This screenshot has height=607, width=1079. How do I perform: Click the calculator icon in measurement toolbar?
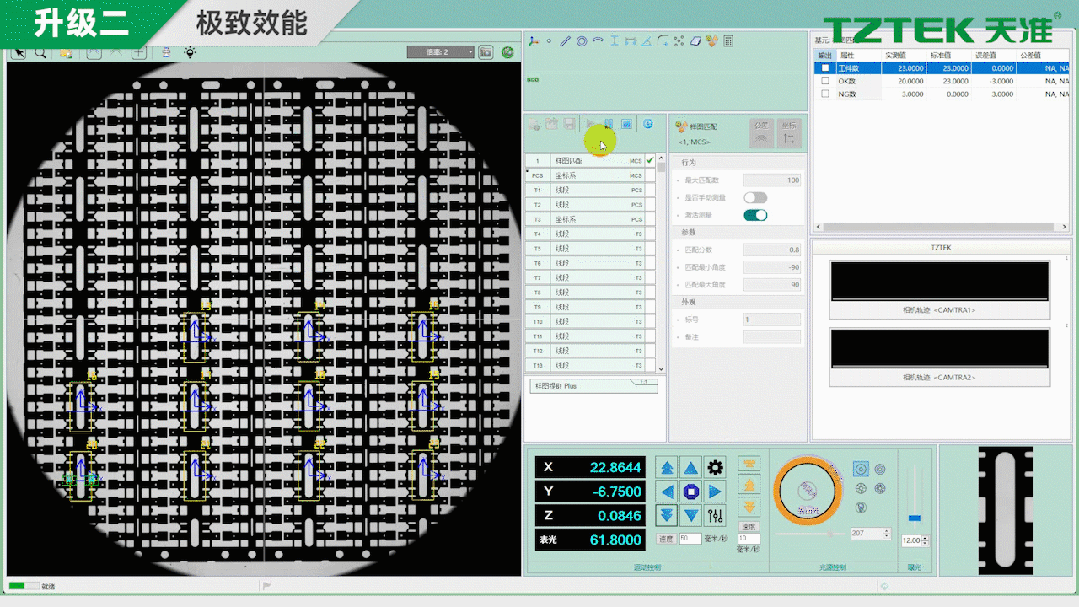tap(727, 41)
